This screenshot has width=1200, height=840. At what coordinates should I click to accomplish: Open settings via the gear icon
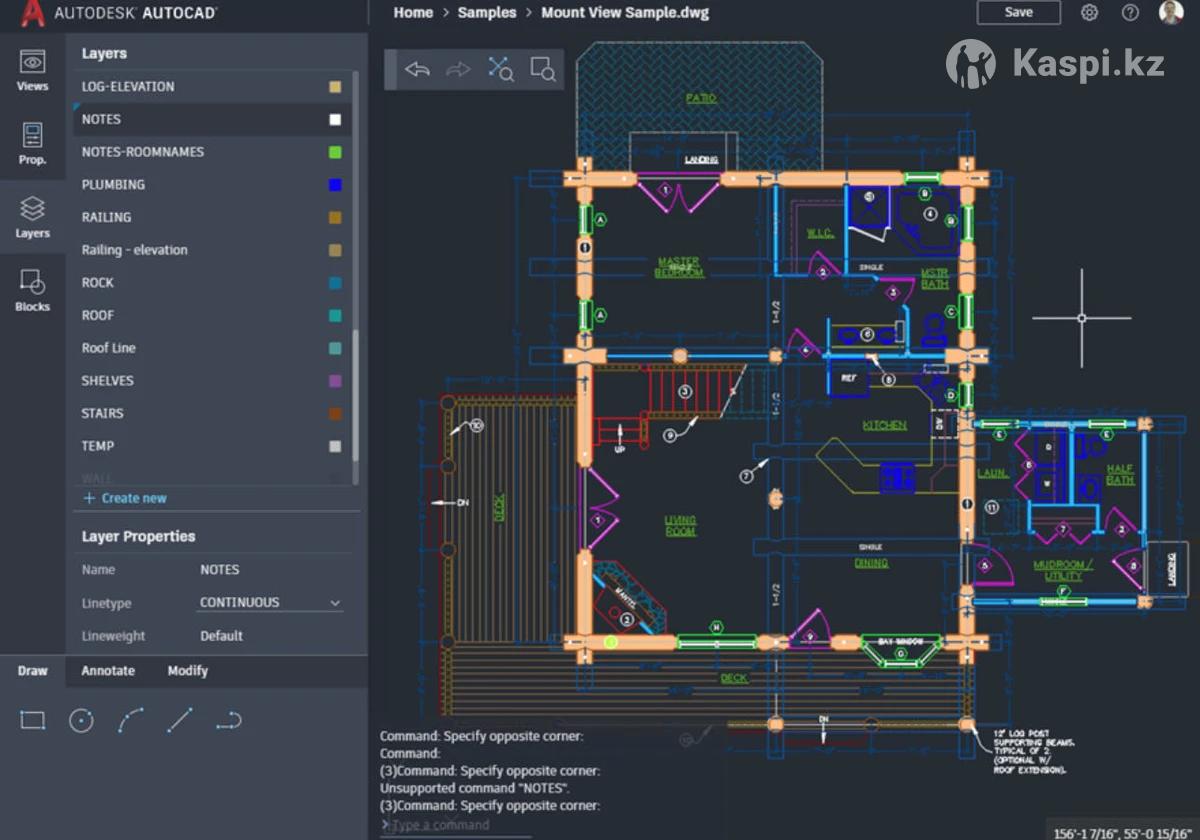(x=1090, y=13)
